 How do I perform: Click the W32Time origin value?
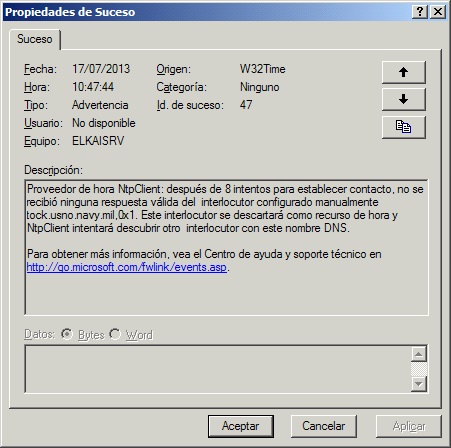click(x=263, y=69)
